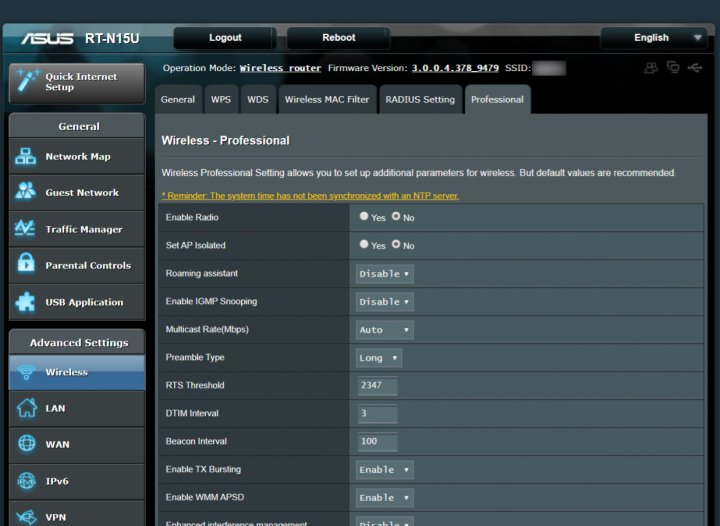Select the Professional tab

point(497,100)
